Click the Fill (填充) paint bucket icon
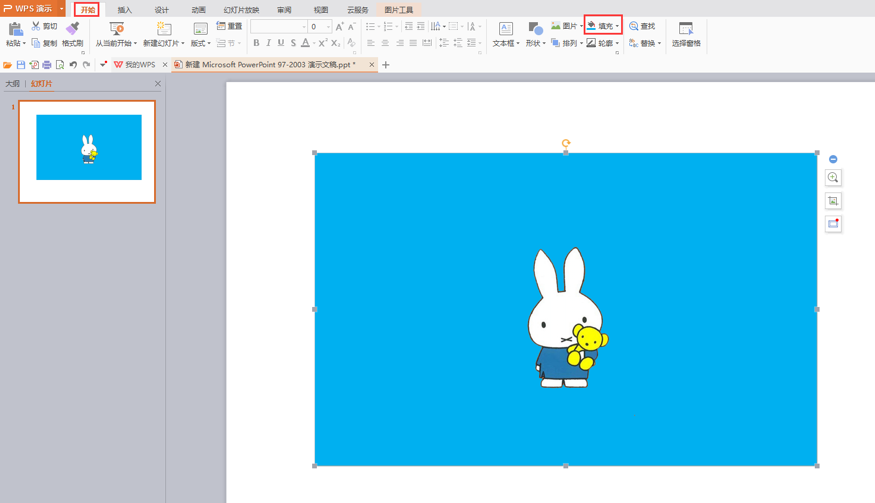This screenshot has height=503, width=875. [x=592, y=26]
